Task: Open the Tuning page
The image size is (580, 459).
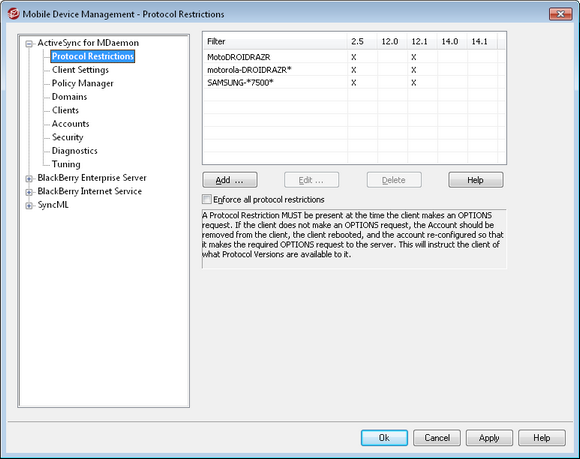Action: (66, 164)
